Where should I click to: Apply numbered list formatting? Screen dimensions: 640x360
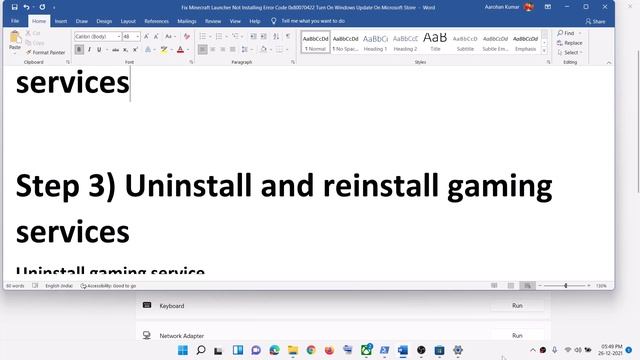(219, 37)
